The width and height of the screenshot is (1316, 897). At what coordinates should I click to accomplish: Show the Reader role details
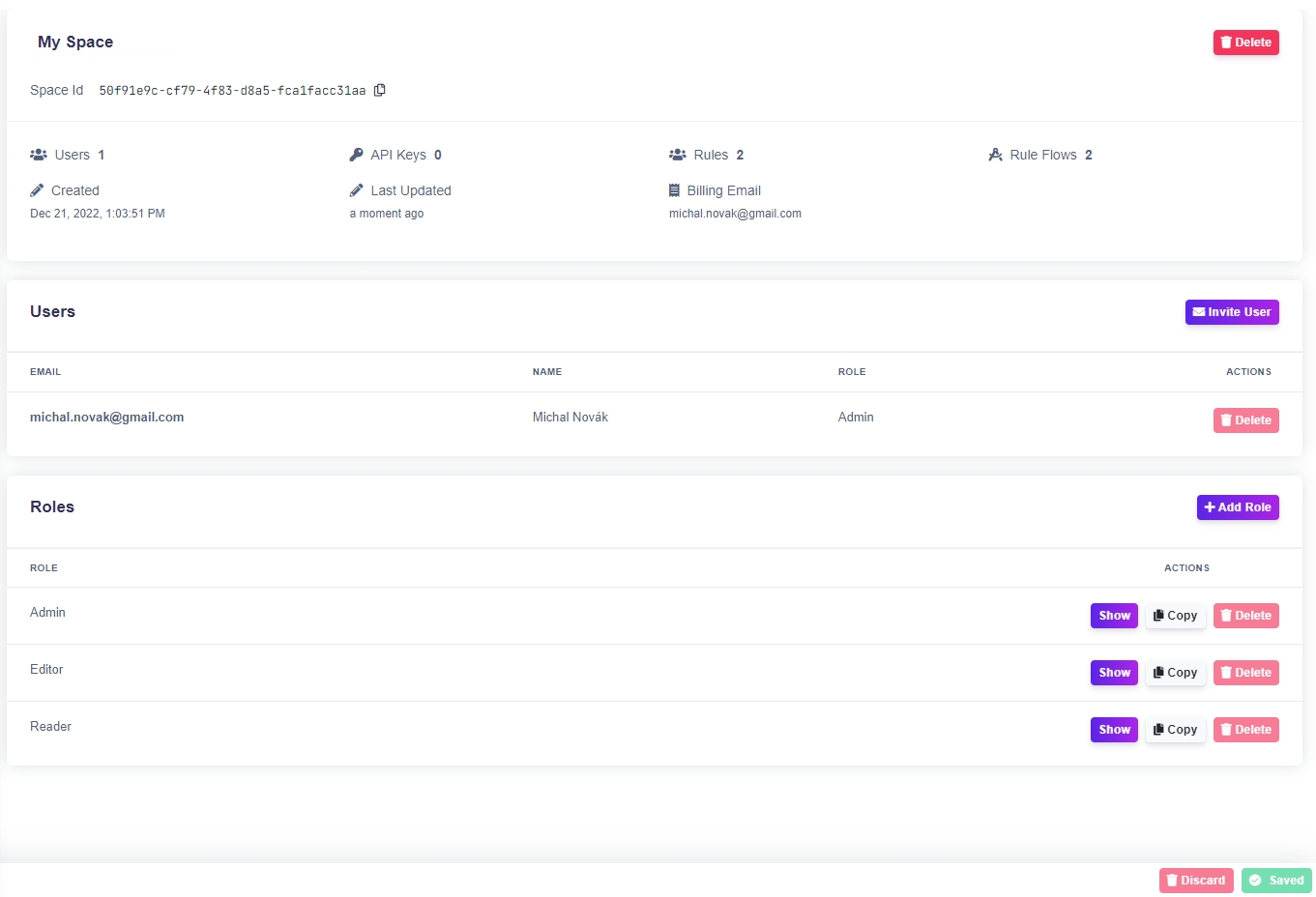pos(1114,730)
